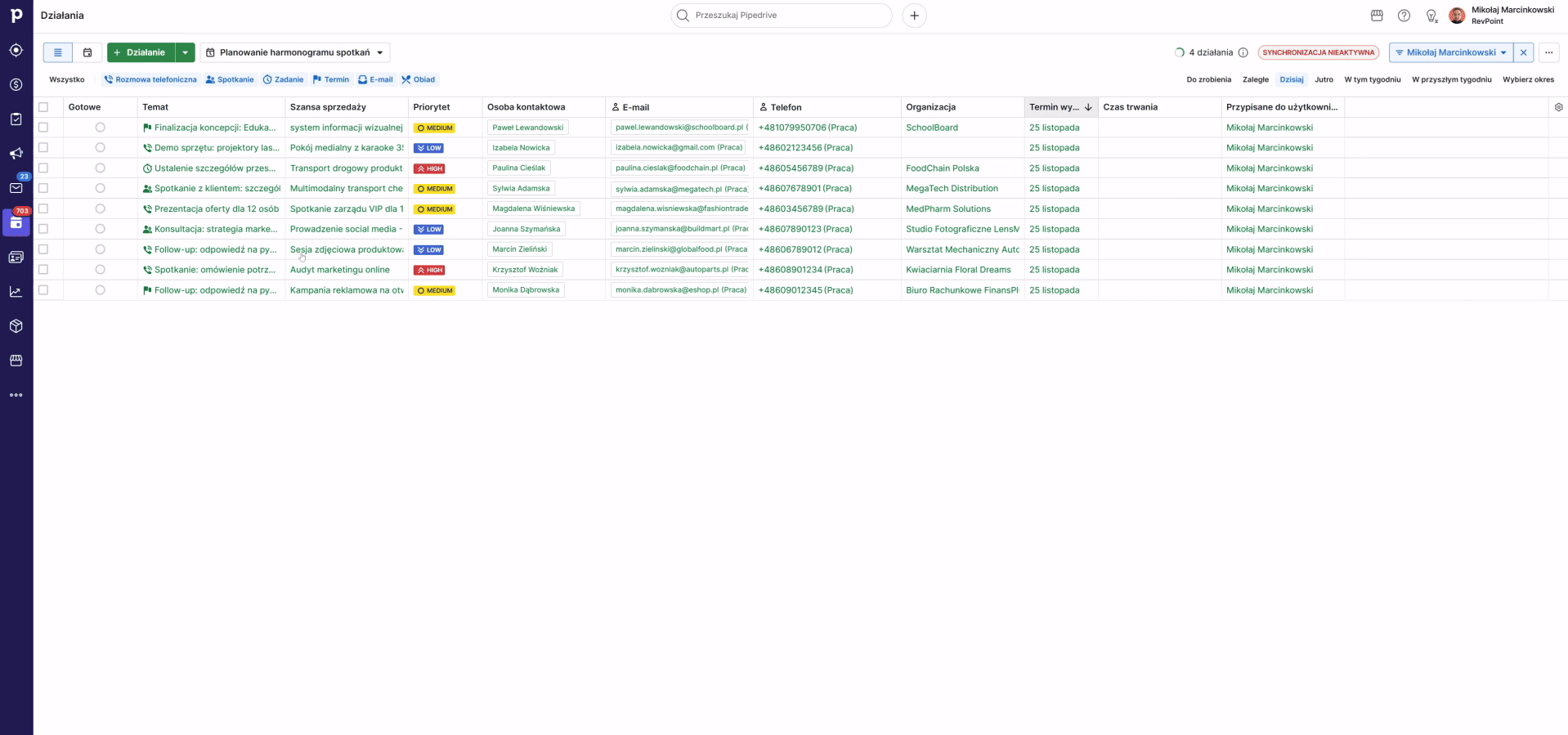Mark Finalizacja koncepcji activity as done
1568x735 pixels.
click(x=100, y=128)
